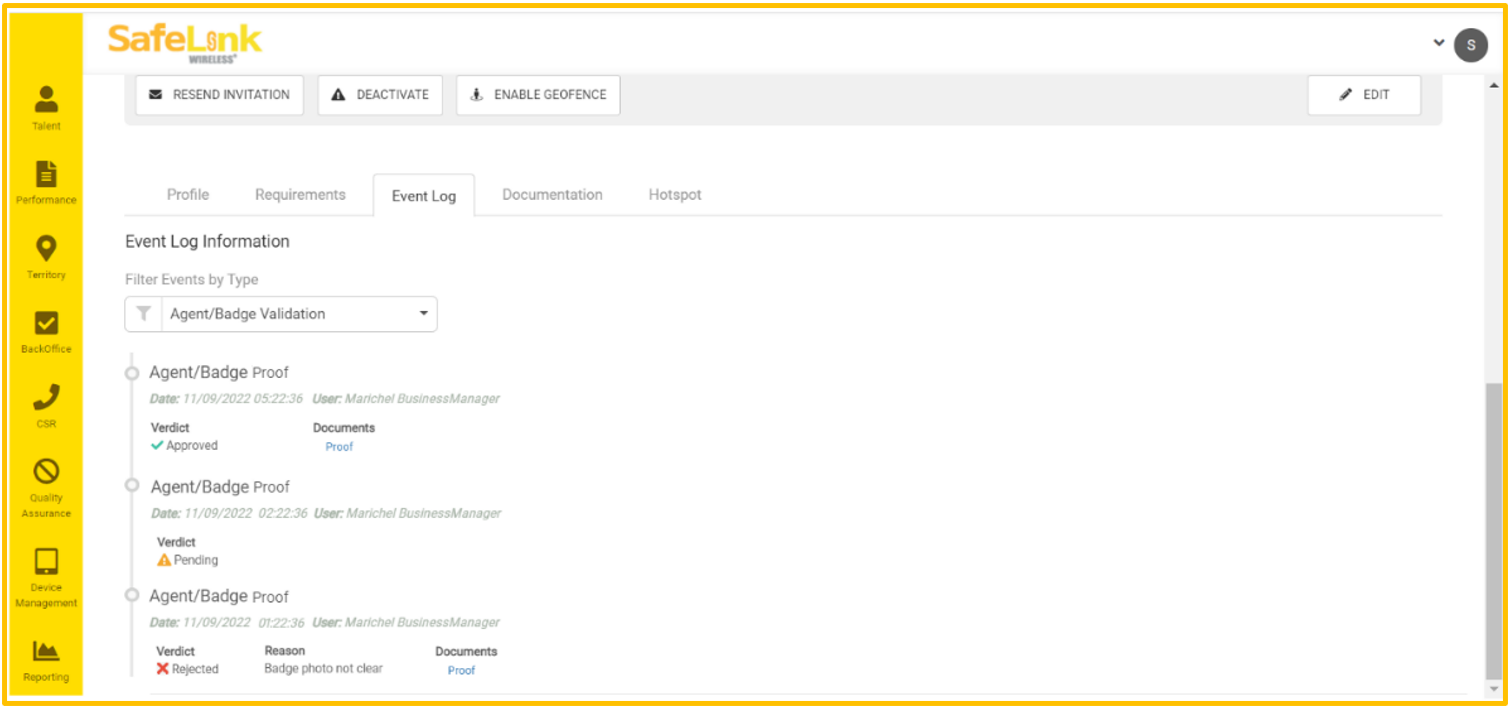Select the Event Log tab
This screenshot has width=1509, height=706.
click(x=424, y=195)
